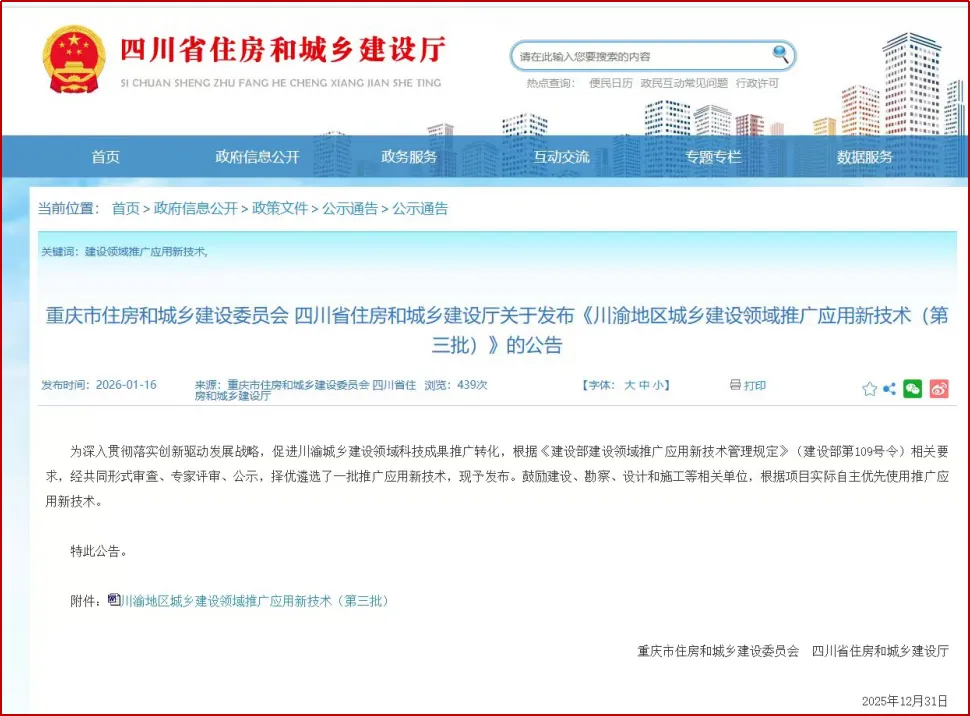
Task: Select the 数据服务 navigation tab
Action: pyautogui.click(x=866, y=156)
